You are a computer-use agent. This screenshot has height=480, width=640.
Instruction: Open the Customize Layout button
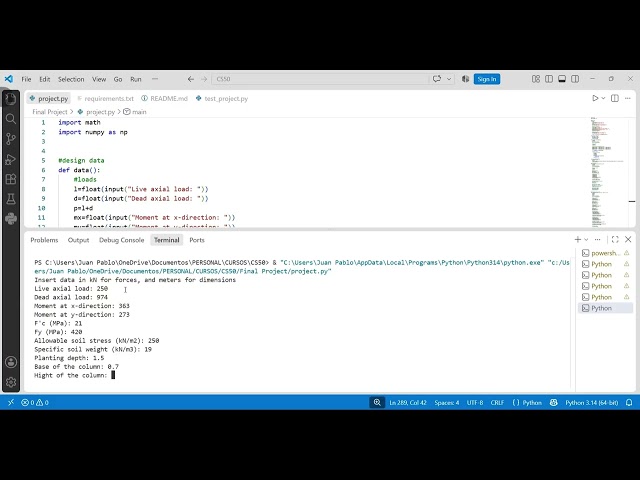(x=536, y=79)
